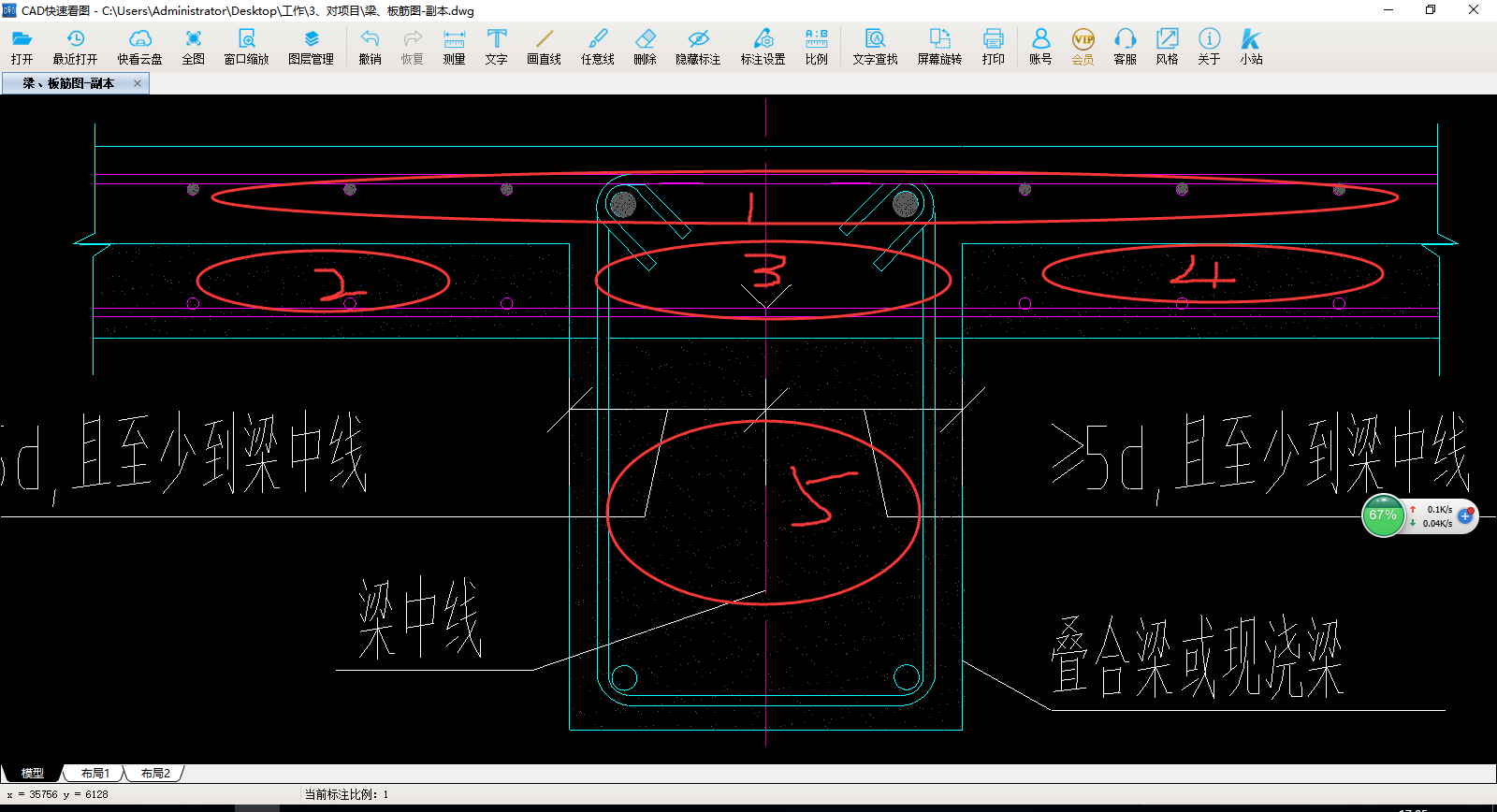Viewport: 1497px width, 812px height.
Task: Open 标注设置 annotation settings
Action: click(x=763, y=47)
